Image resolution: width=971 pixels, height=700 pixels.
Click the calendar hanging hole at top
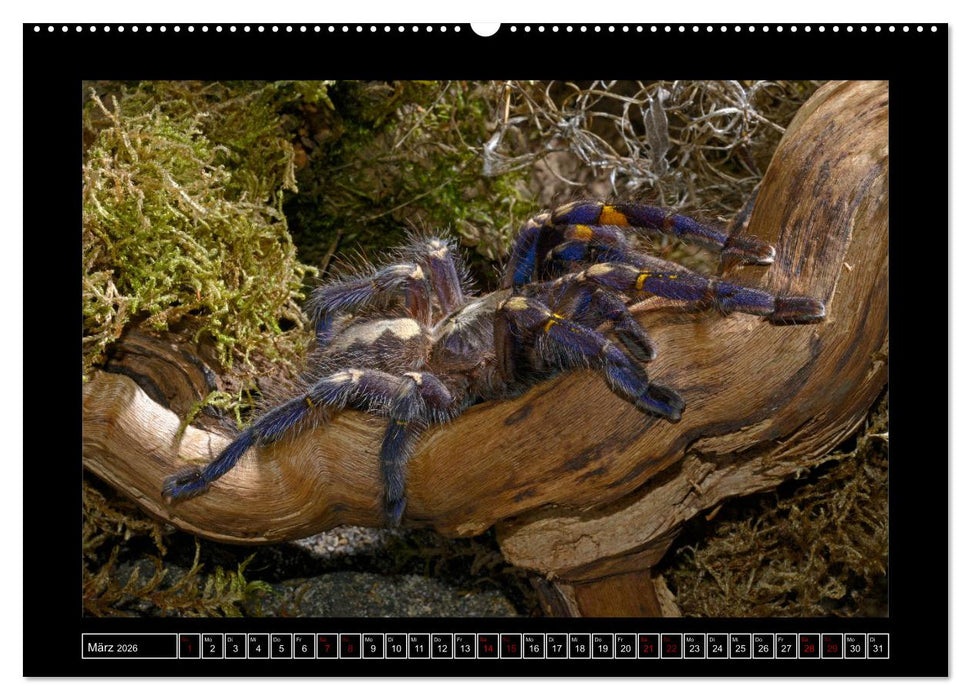[x=485, y=28]
